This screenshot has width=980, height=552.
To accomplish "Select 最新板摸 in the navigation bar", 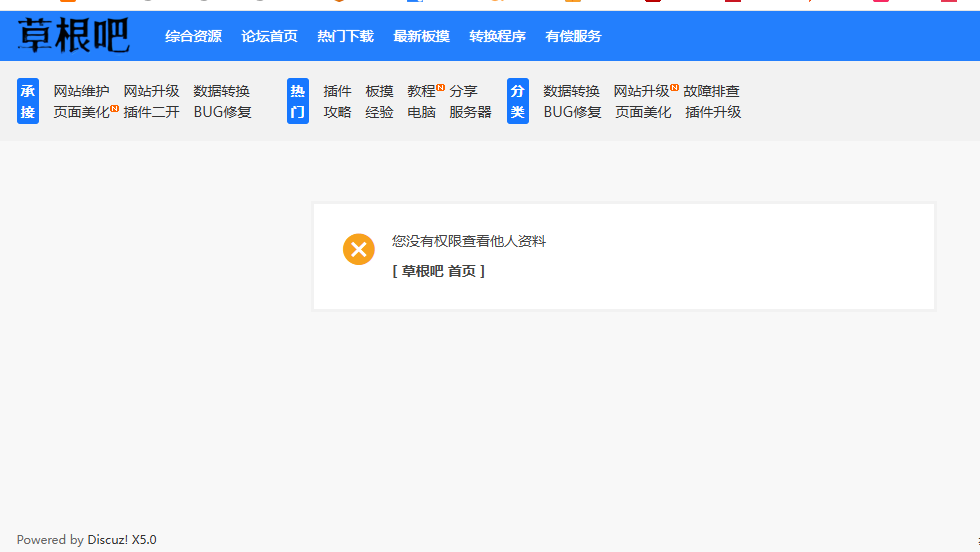I will (x=421, y=36).
